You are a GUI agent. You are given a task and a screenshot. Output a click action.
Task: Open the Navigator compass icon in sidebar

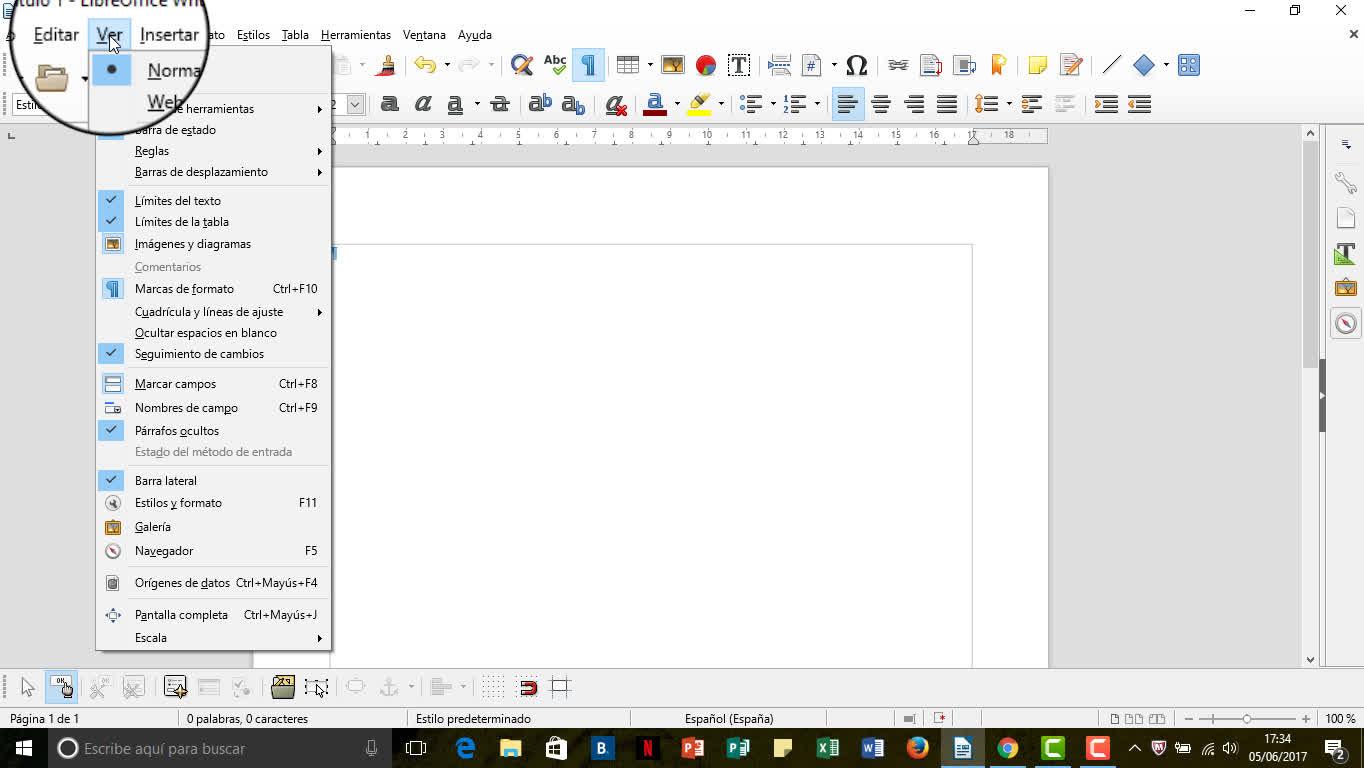point(1345,323)
